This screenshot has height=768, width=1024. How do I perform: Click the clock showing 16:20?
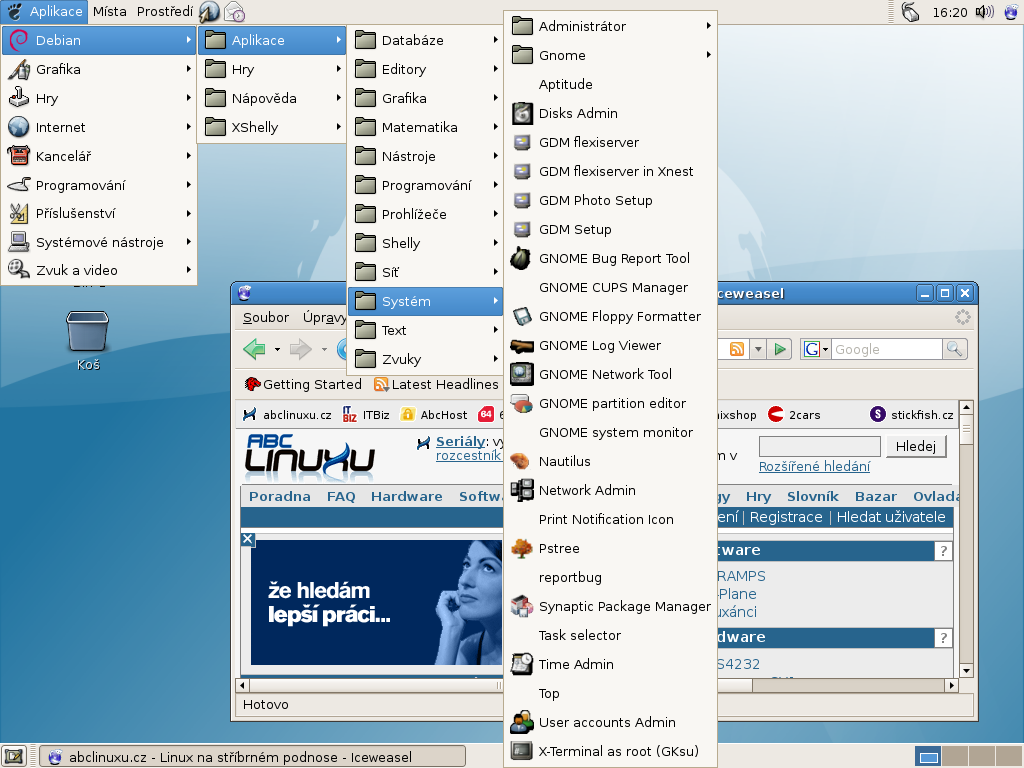(950, 12)
